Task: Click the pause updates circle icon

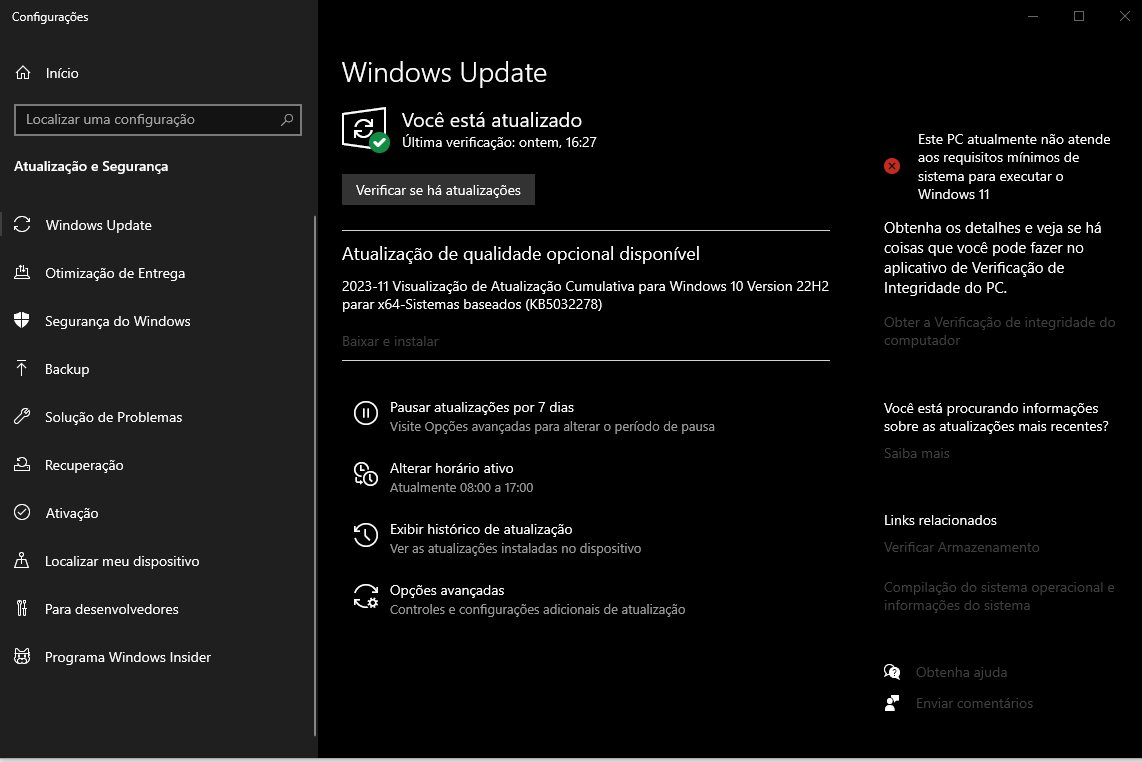Action: click(366, 413)
